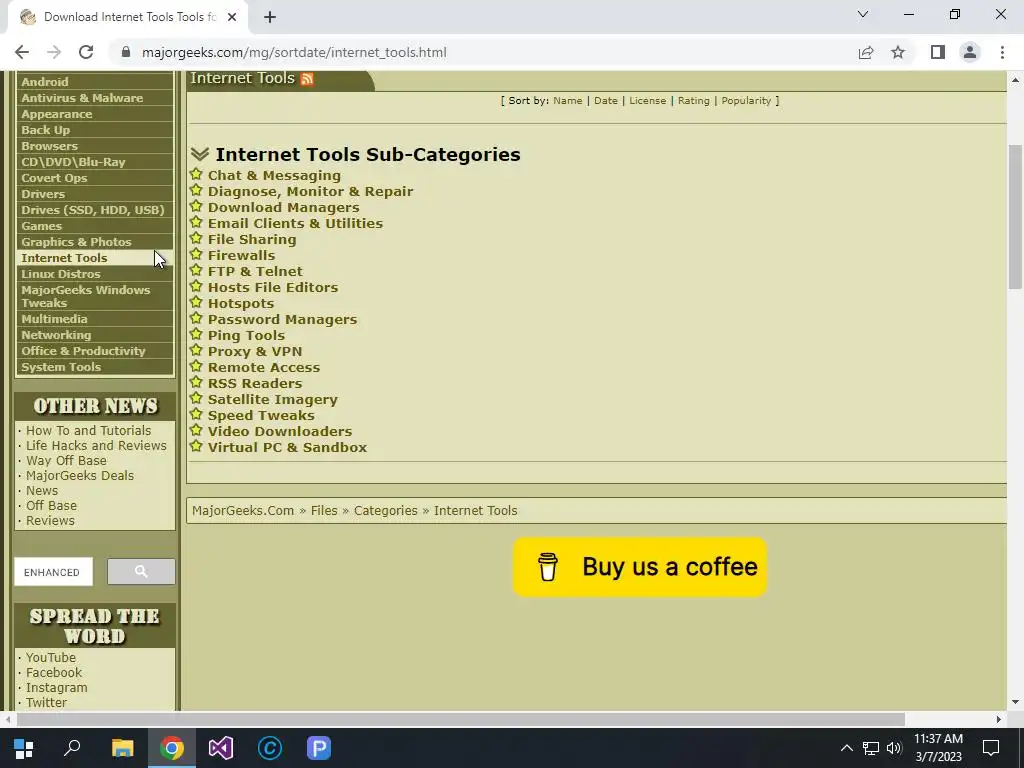Open taskbar search magnifier
1024x768 pixels.
pos(72,748)
